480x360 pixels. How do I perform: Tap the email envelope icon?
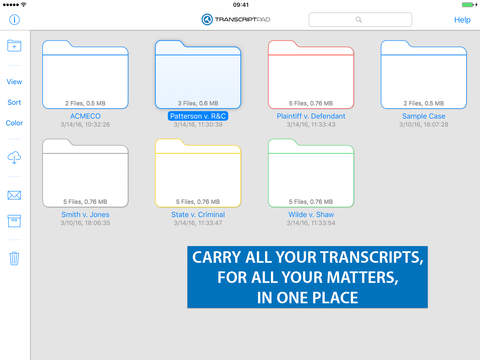click(x=14, y=195)
